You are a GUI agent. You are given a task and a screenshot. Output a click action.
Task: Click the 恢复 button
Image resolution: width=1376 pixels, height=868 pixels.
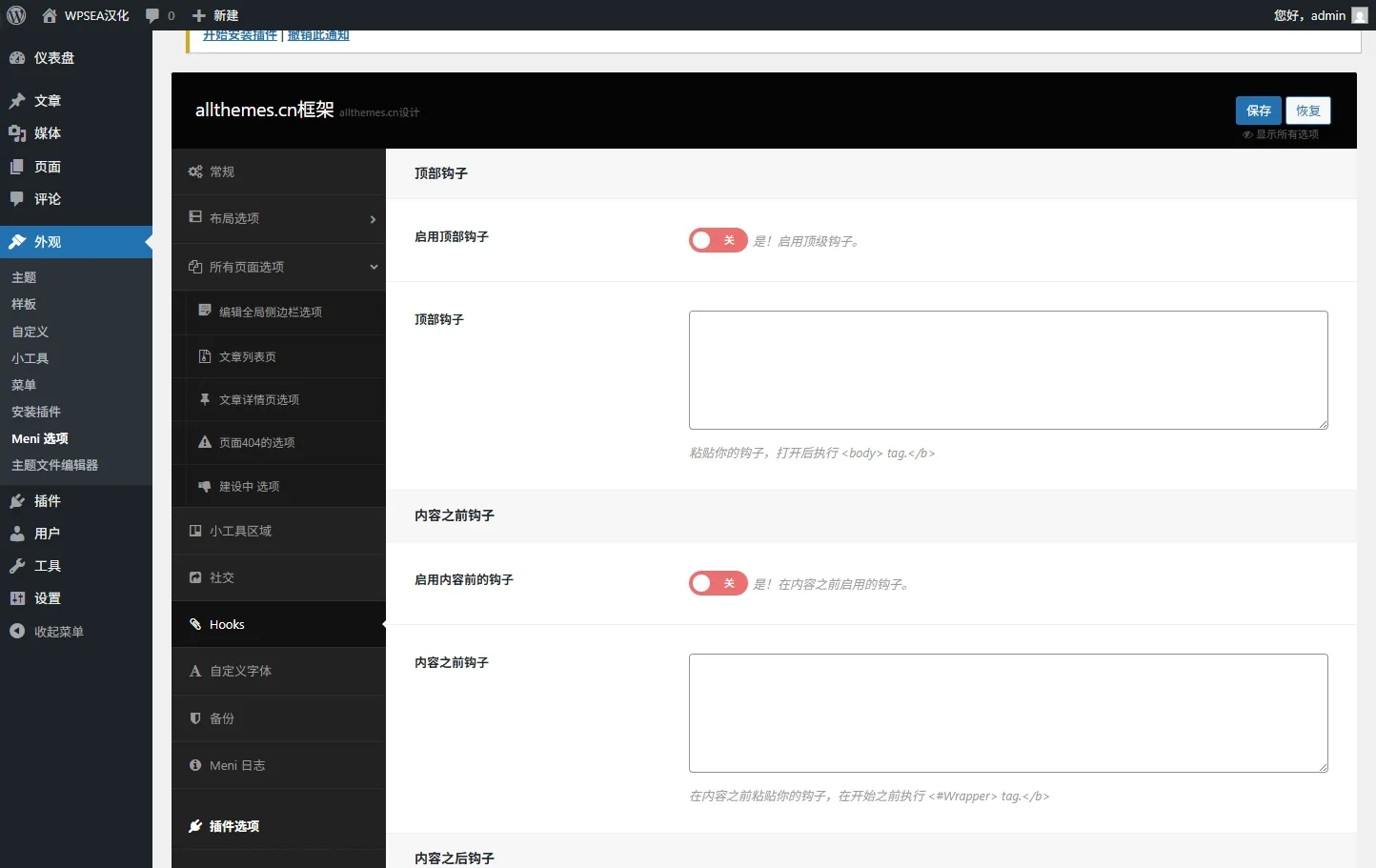[1307, 111]
